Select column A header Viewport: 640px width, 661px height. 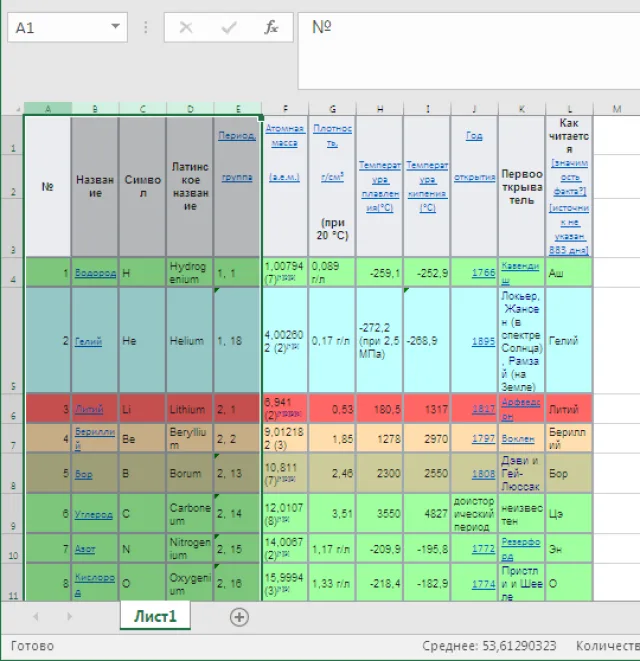pos(48,109)
